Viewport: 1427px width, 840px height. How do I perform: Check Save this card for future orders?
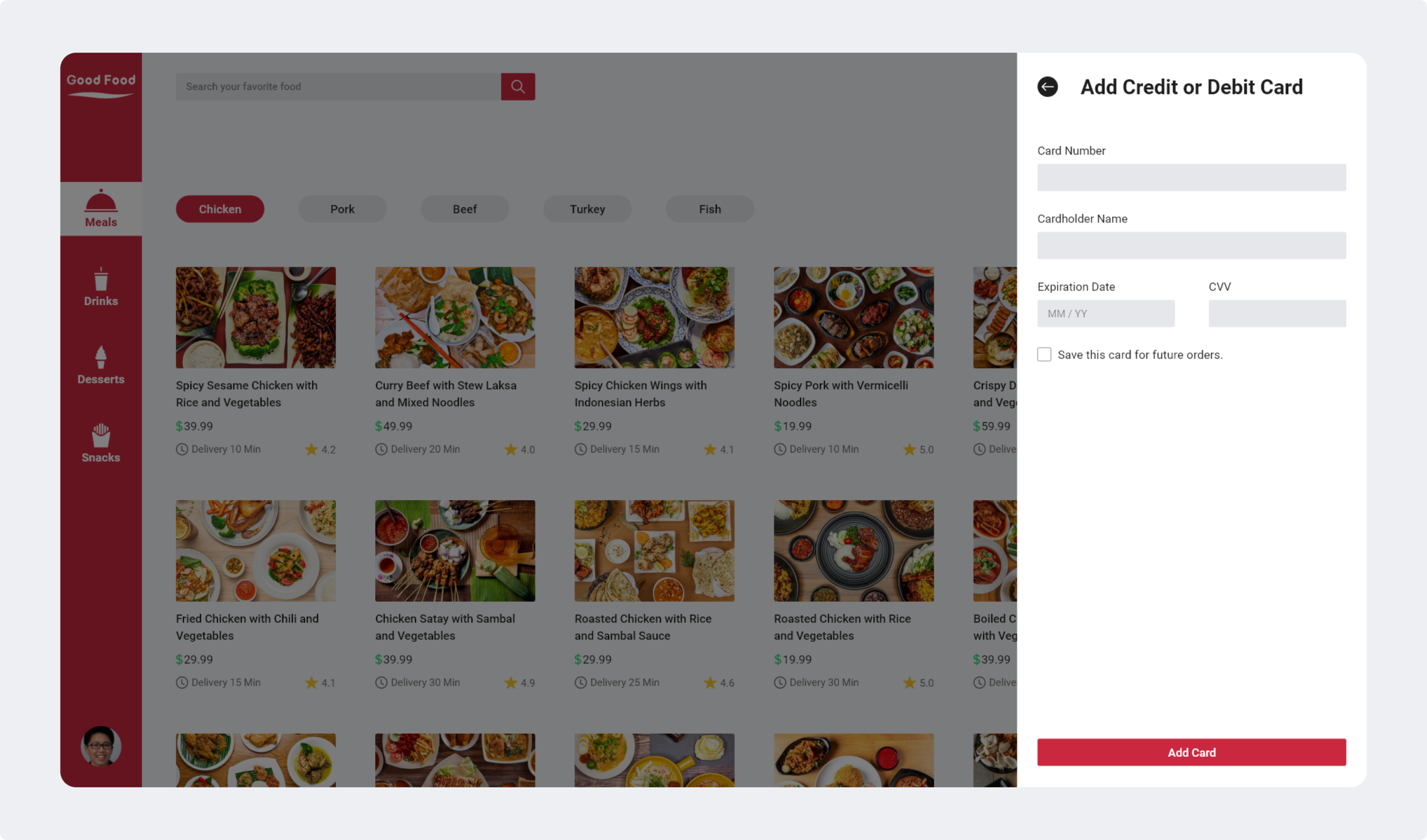pos(1044,354)
